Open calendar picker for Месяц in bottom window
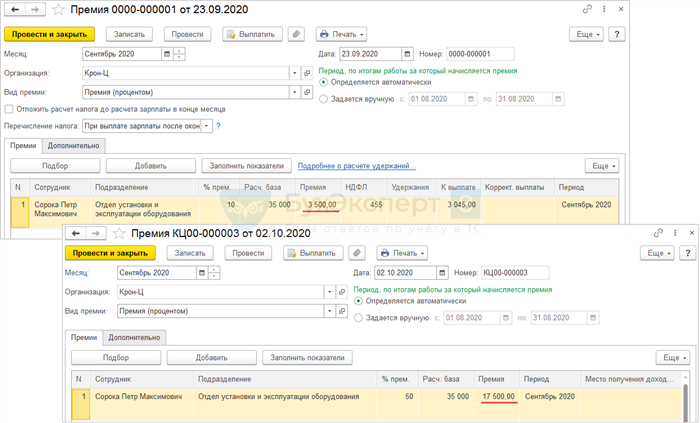700x423 pixels. click(x=202, y=273)
